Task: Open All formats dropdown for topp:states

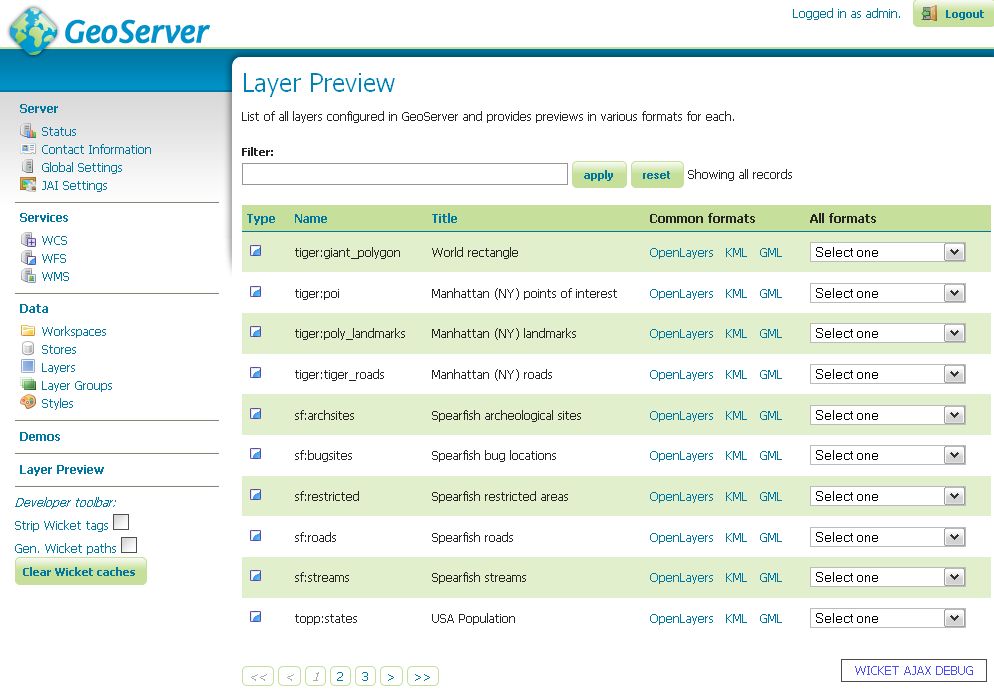Action: coord(888,618)
